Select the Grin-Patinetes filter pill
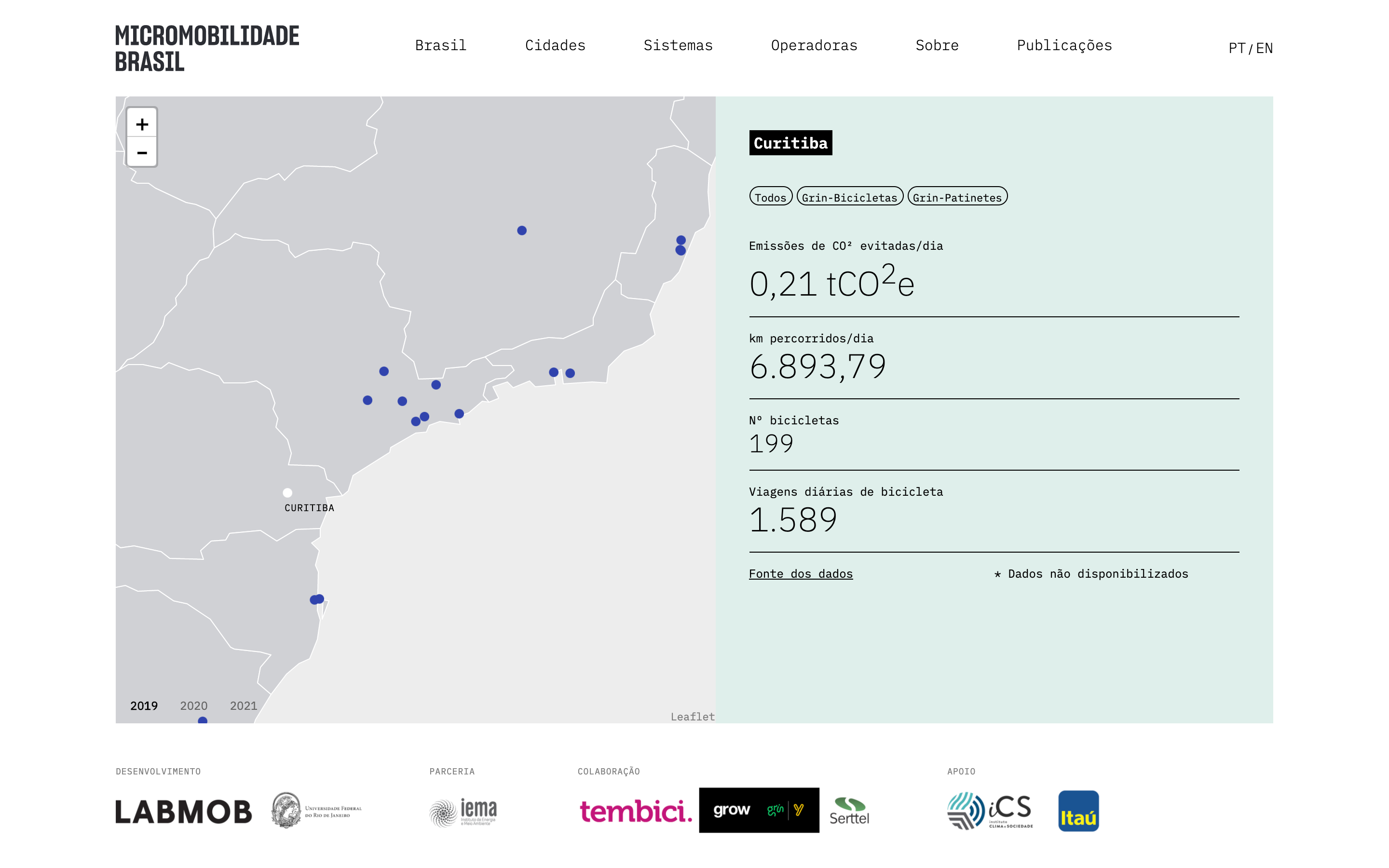The height and width of the screenshot is (868, 1389). [x=957, y=197]
